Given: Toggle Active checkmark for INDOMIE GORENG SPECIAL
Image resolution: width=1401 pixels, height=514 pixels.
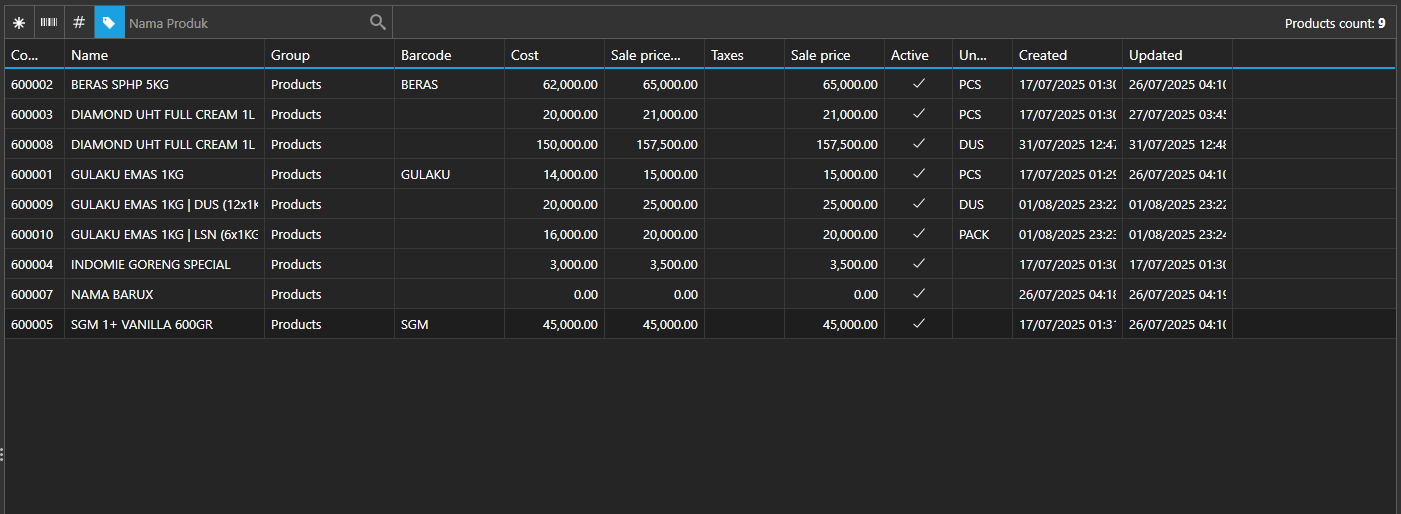Looking at the screenshot, I should pyautogui.click(x=918, y=264).
